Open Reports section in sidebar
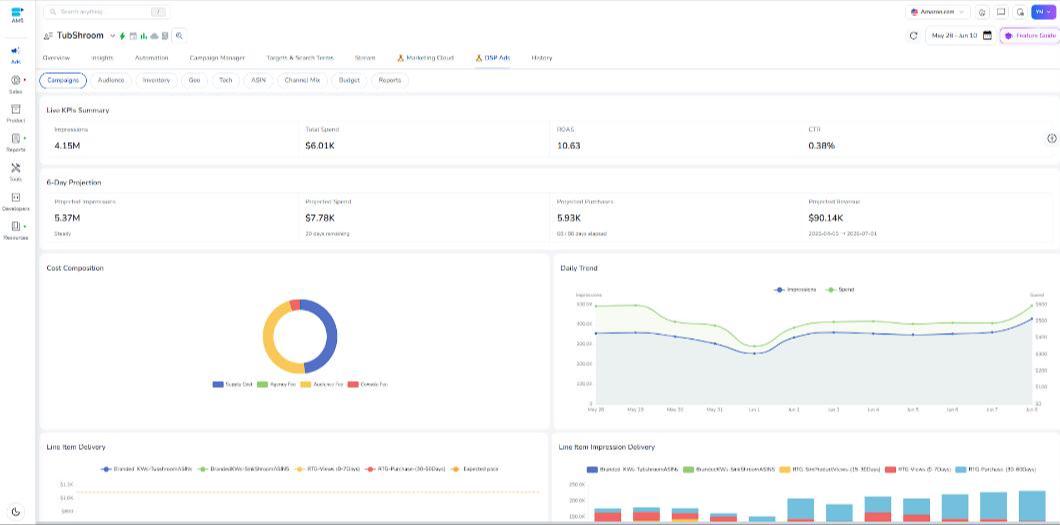 click(x=16, y=143)
